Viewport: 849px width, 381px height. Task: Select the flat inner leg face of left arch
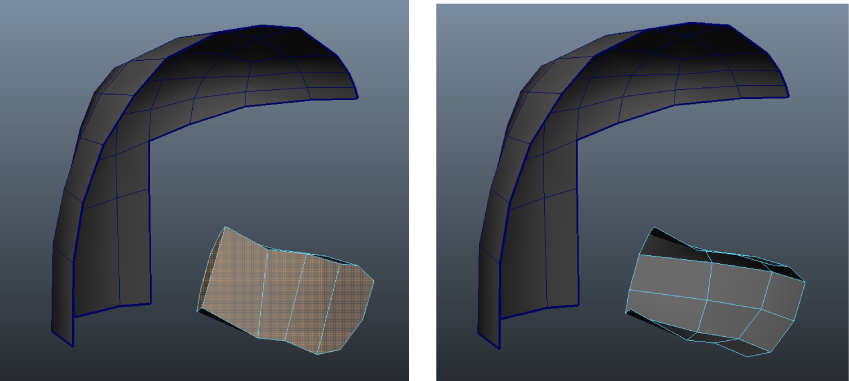(x=116, y=249)
